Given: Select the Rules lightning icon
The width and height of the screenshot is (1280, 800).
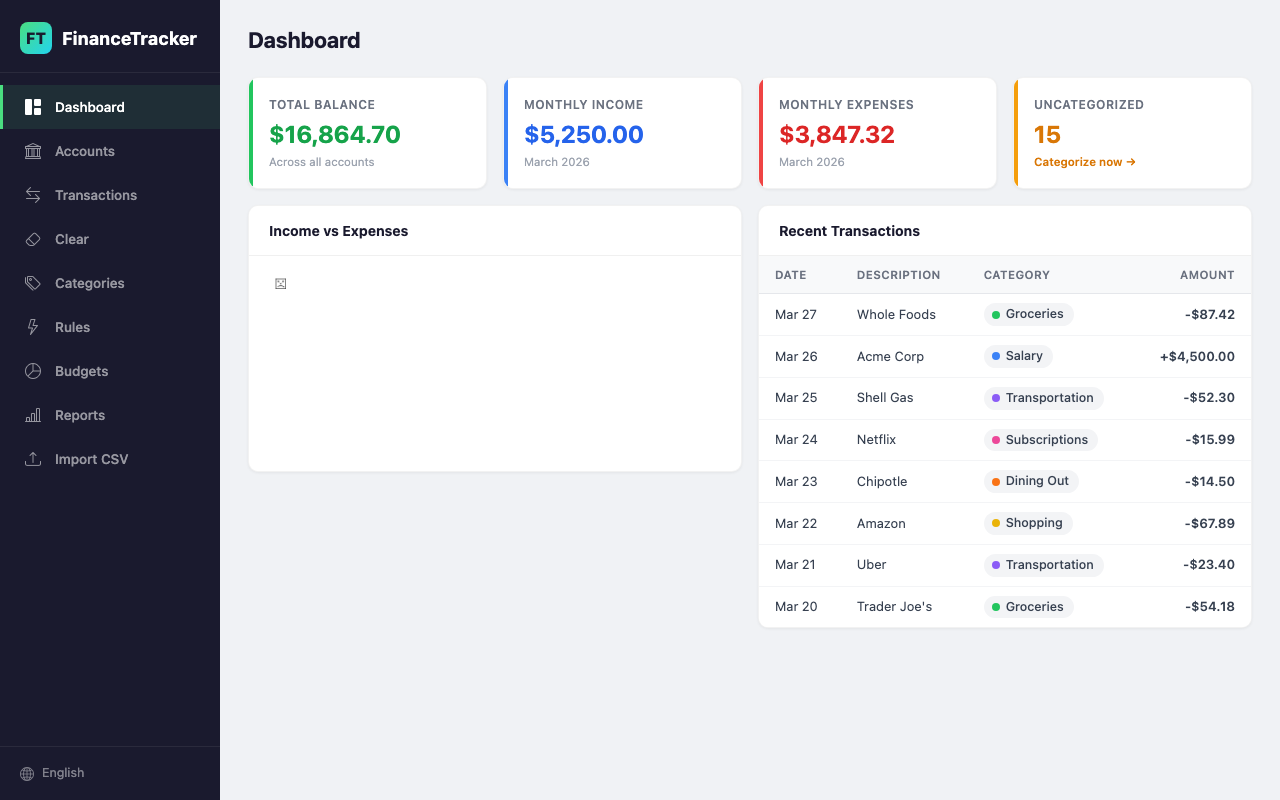Looking at the screenshot, I should tap(33, 327).
